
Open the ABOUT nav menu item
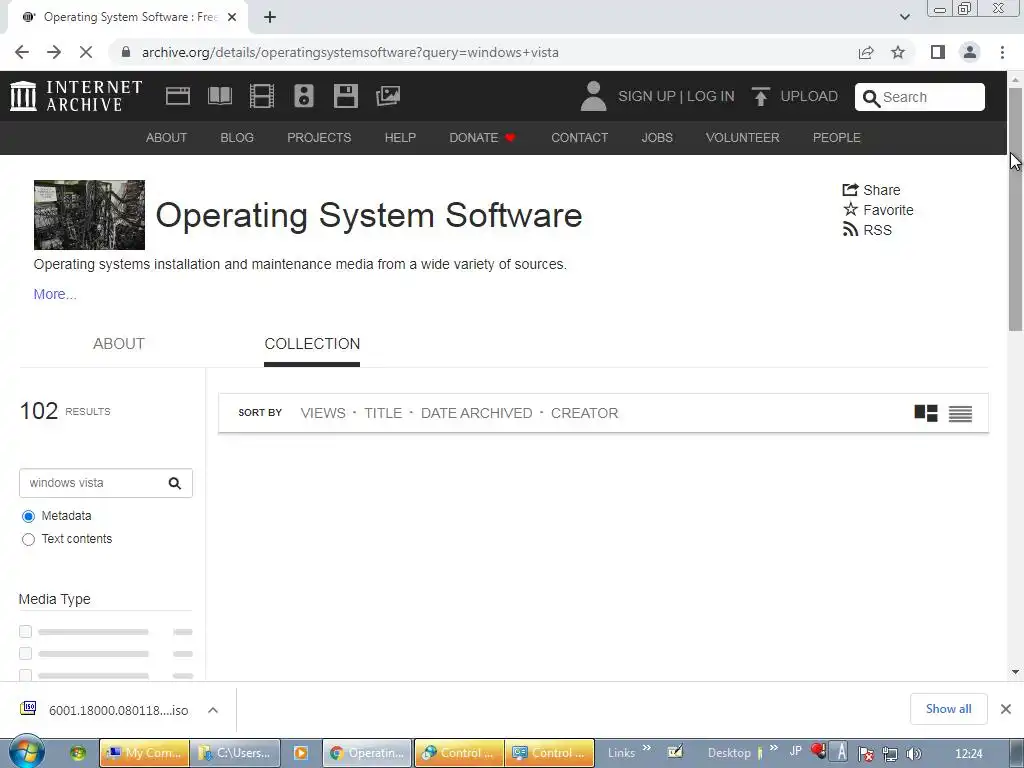click(167, 138)
